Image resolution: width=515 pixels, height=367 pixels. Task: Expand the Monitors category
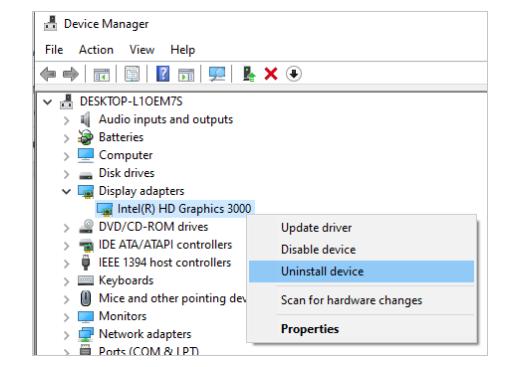point(67,317)
